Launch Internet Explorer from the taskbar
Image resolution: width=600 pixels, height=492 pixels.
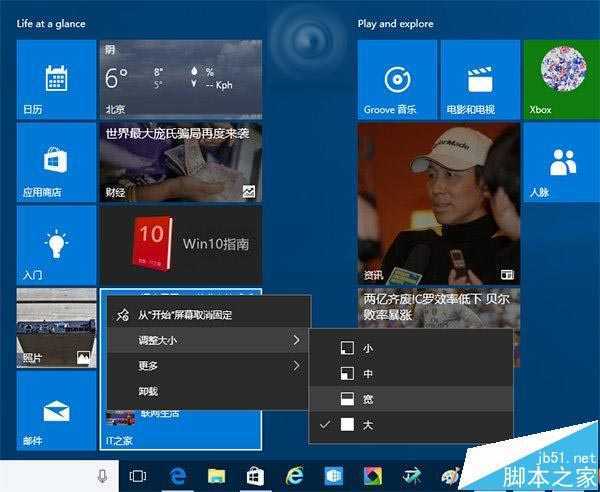click(x=294, y=476)
